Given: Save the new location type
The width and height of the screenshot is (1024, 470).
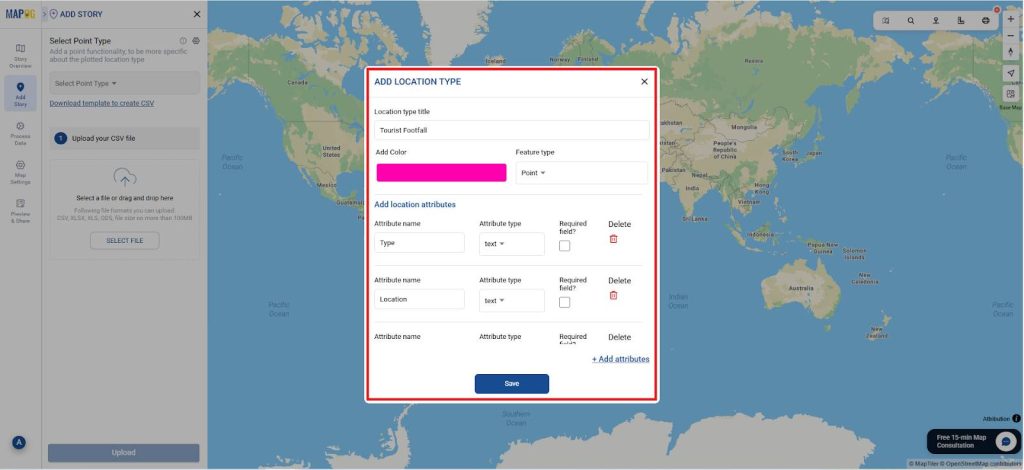Looking at the screenshot, I should pyautogui.click(x=511, y=384).
